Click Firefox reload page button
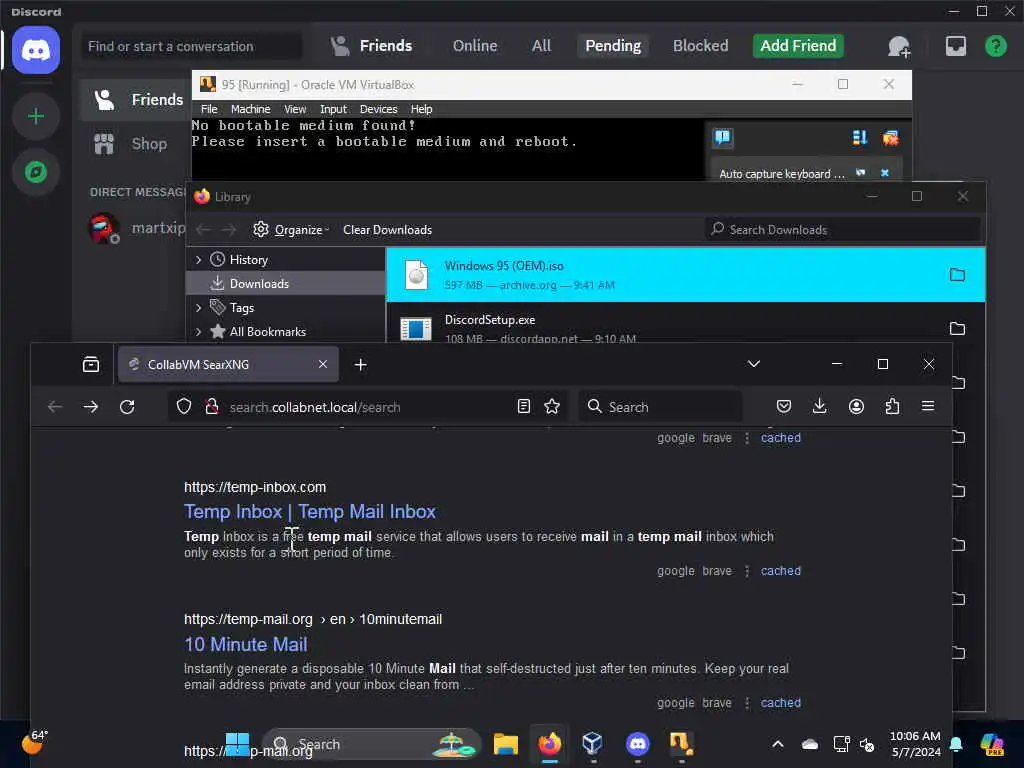The width and height of the screenshot is (1024, 768). coord(127,407)
